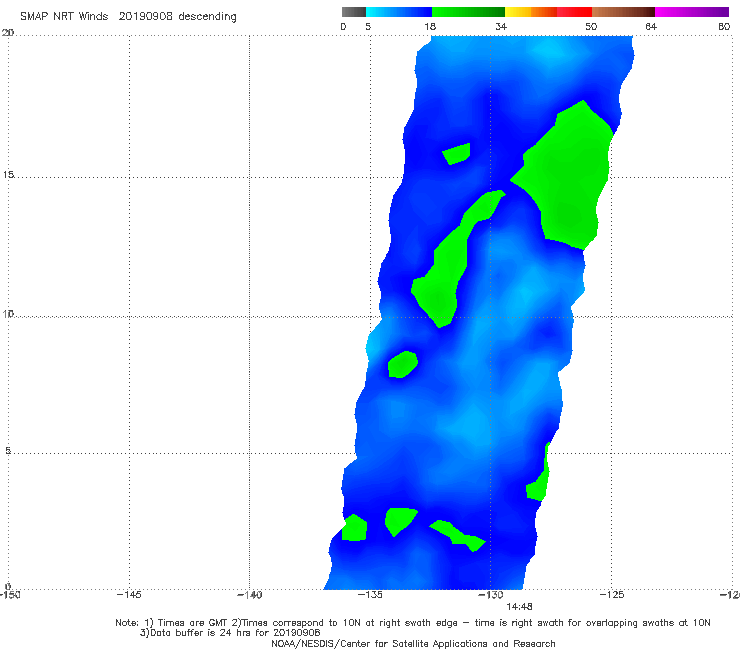Click the yellow-orange segment of the color bar

pos(530,12)
